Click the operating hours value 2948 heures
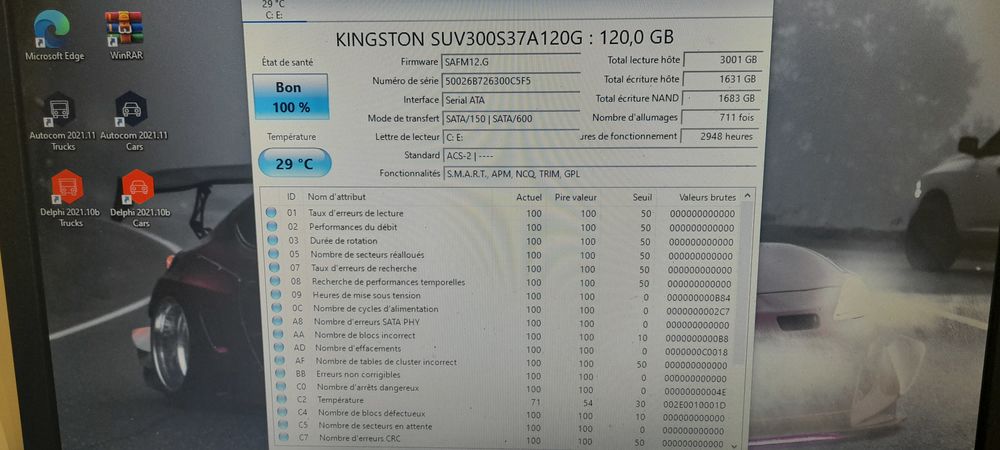 pos(719,136)
